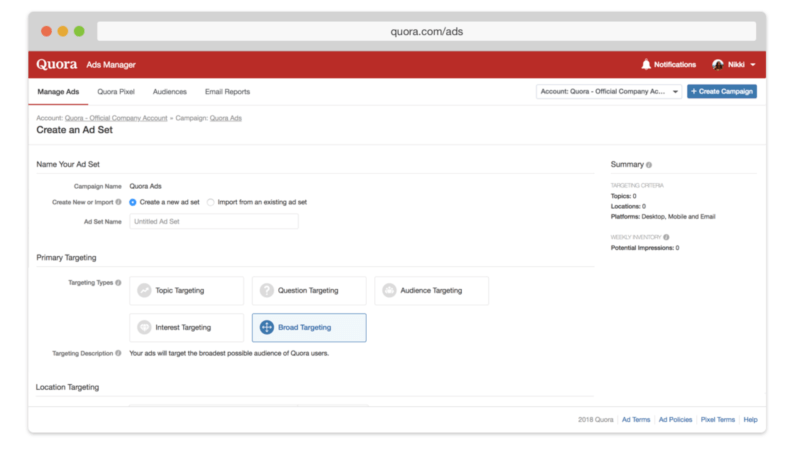Image resolution: width=800 pixels, height=450 pixels.
Task: Click info icon beside Summary heading
Action: (x=649, y=165)
